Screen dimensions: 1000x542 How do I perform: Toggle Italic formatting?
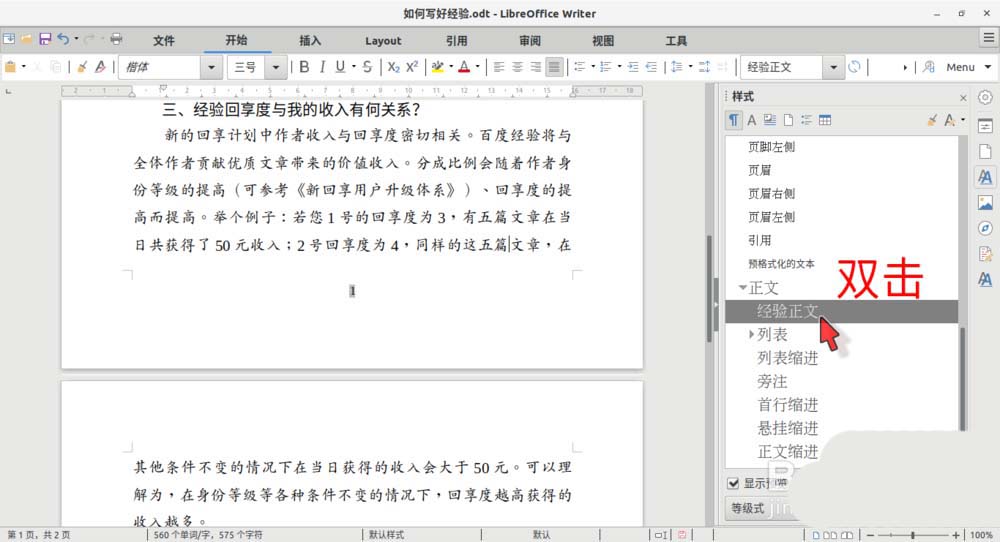322,66
